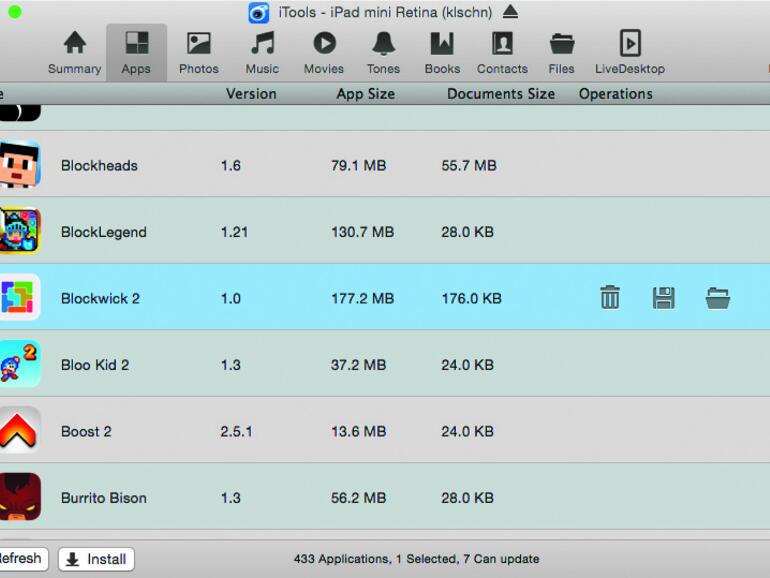Screen dimensions: 770x578
Task: Select the Boost 2 name
Action: click(86, 432)
